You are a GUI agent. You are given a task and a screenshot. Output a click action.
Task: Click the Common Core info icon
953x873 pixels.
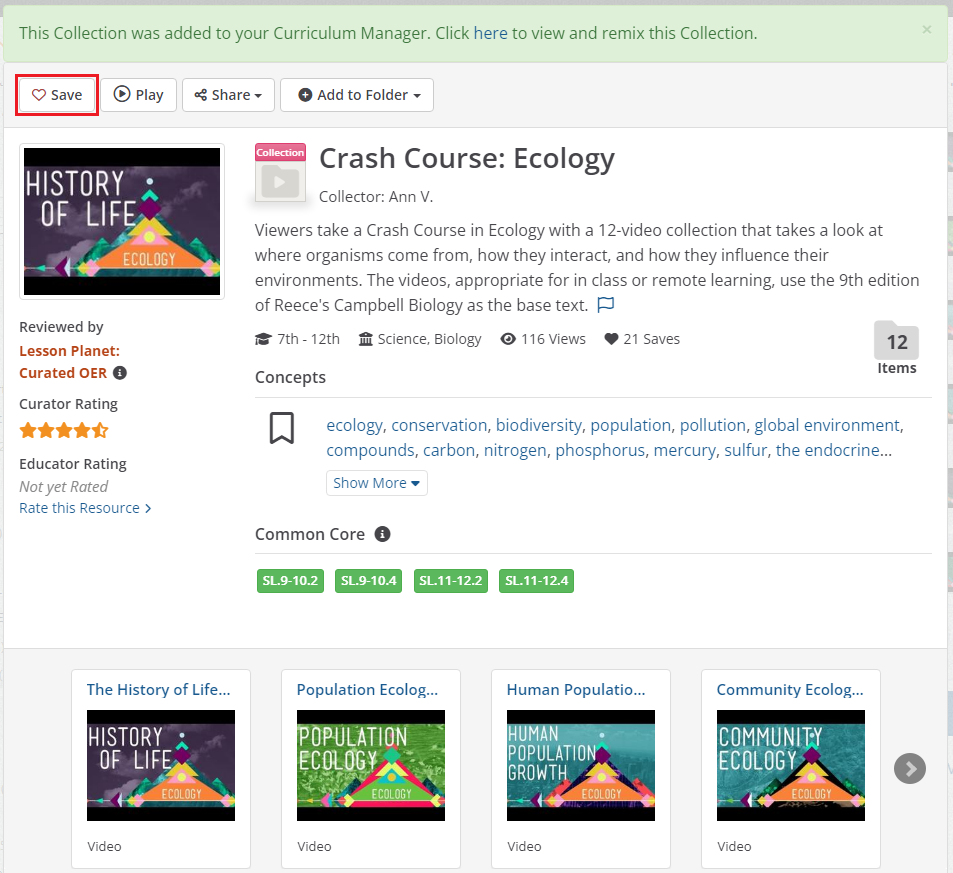click(x=382, y=534)
